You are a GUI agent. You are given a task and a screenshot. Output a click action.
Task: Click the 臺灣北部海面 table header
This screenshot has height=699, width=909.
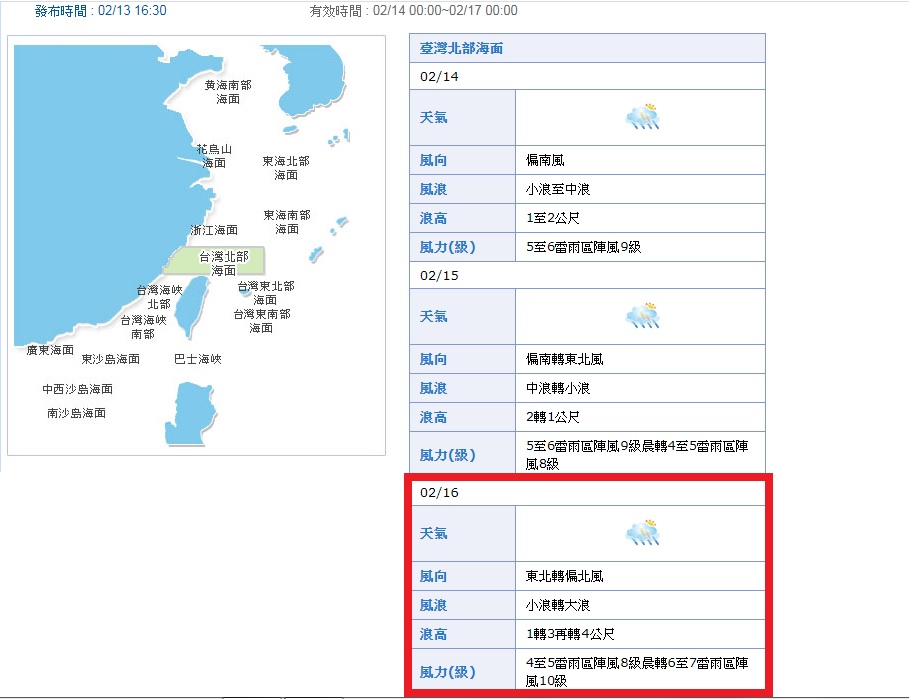point(587,48)
